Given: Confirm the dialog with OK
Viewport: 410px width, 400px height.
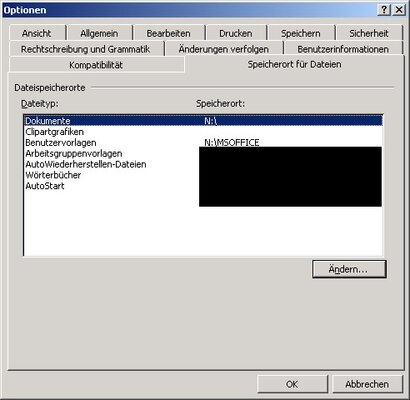Looking at the screenshot, I should point(292,384).
